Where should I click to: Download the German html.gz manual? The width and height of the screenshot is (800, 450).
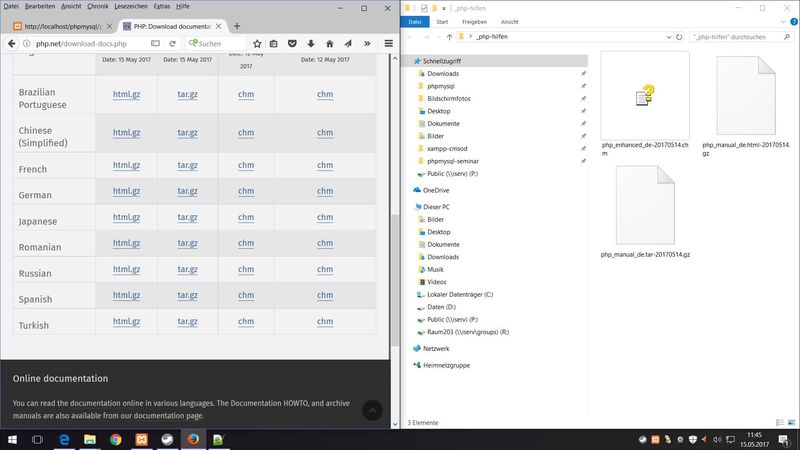tap(126, 191)
